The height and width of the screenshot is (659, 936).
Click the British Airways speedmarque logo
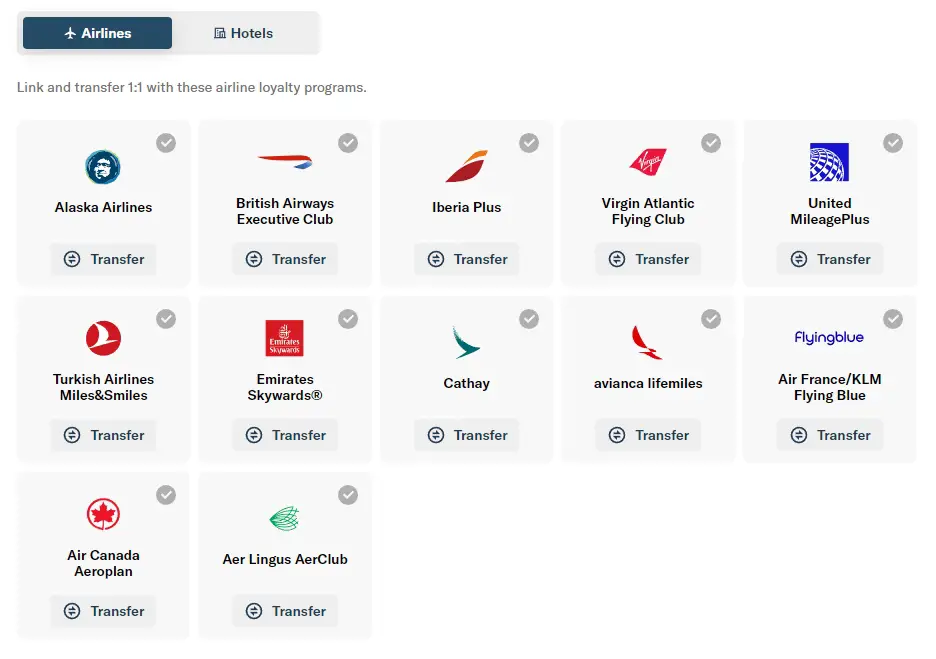[x=285, y=160]
